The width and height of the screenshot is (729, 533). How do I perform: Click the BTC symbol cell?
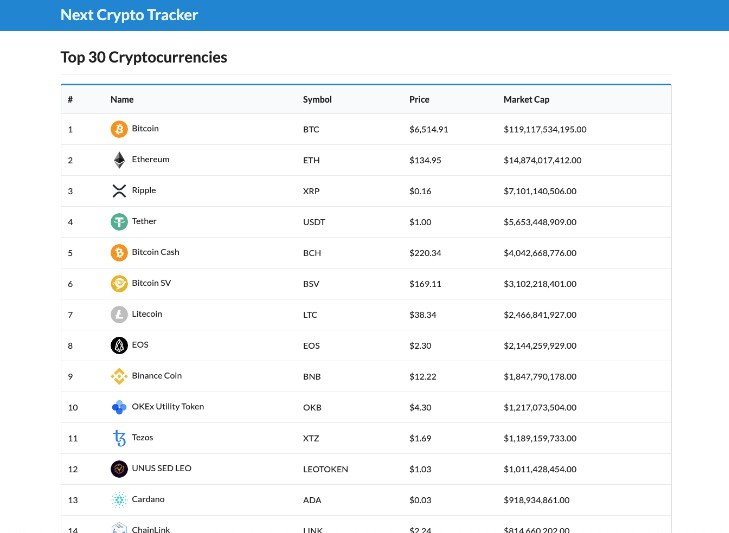tap(311, 129)
